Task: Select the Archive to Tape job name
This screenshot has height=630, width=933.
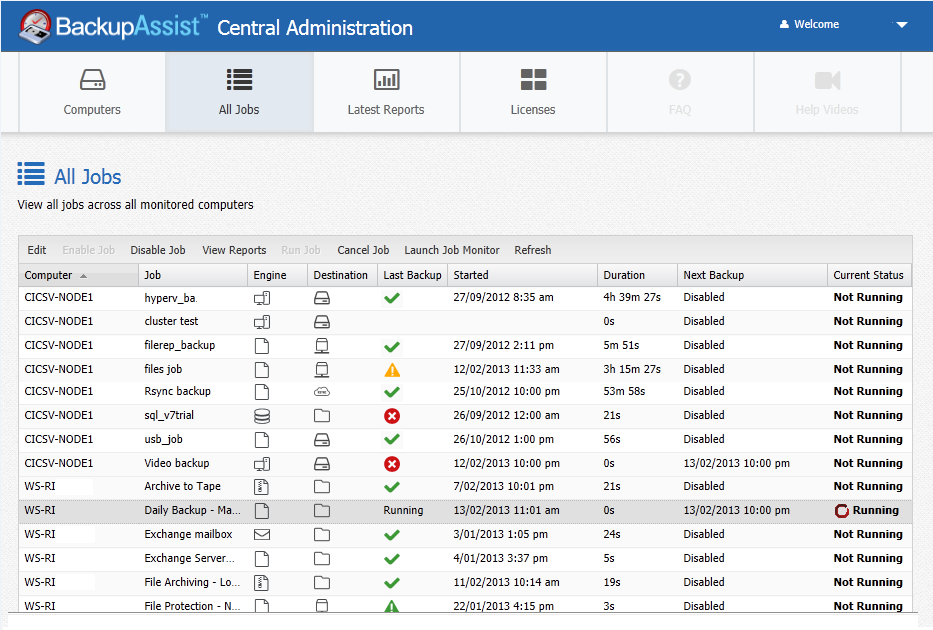Action: (x=182, y=486)
